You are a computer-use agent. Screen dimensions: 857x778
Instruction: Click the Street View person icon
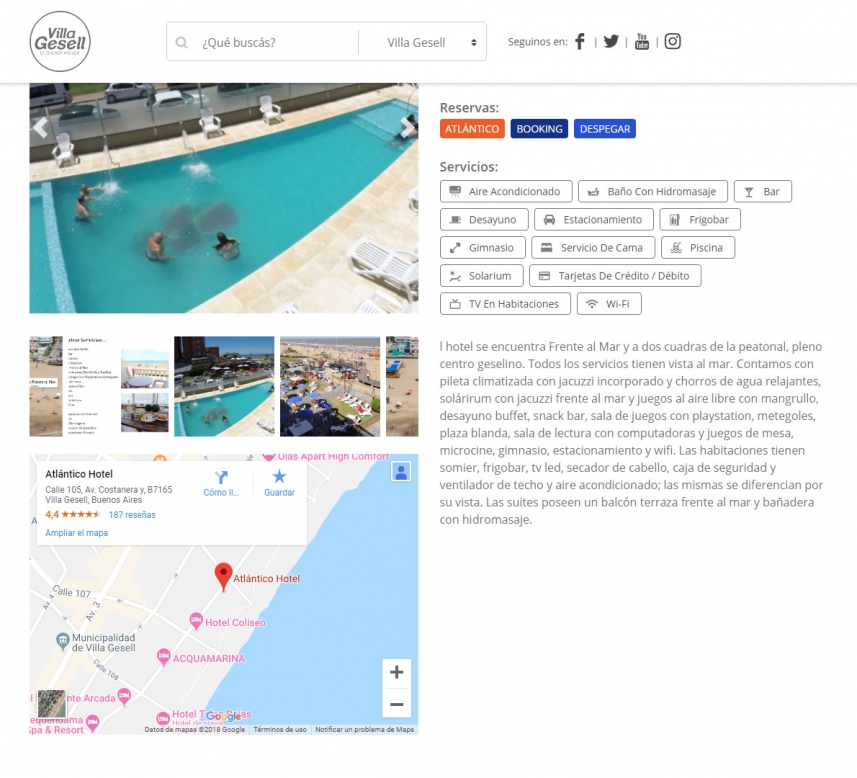coord(401,472)
